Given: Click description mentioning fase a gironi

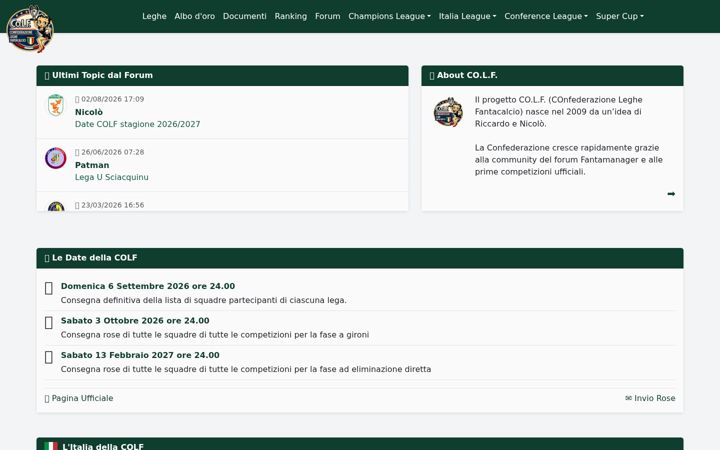Looking at the screenshot, I should point(215,335).
